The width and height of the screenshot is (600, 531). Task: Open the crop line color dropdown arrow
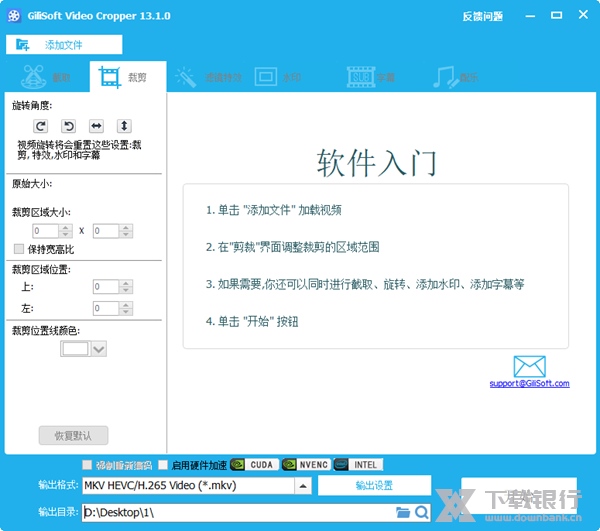98,349
